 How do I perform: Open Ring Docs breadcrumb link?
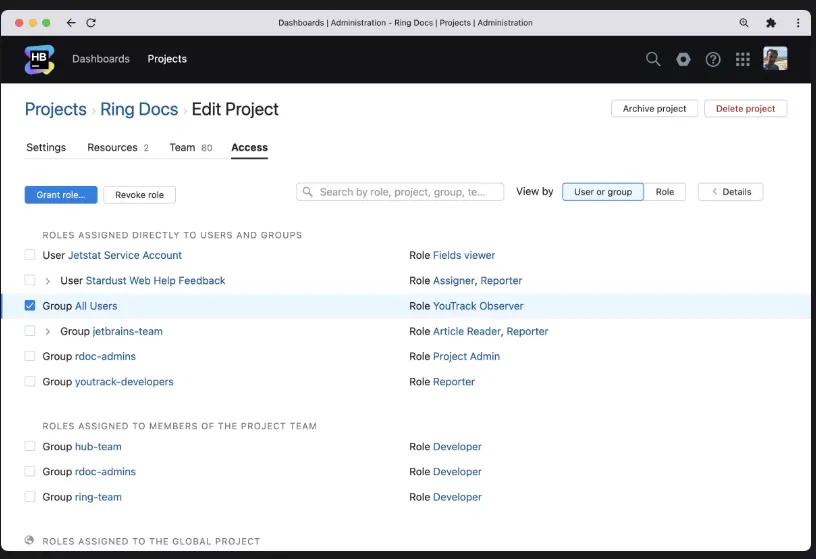[139, 109]
